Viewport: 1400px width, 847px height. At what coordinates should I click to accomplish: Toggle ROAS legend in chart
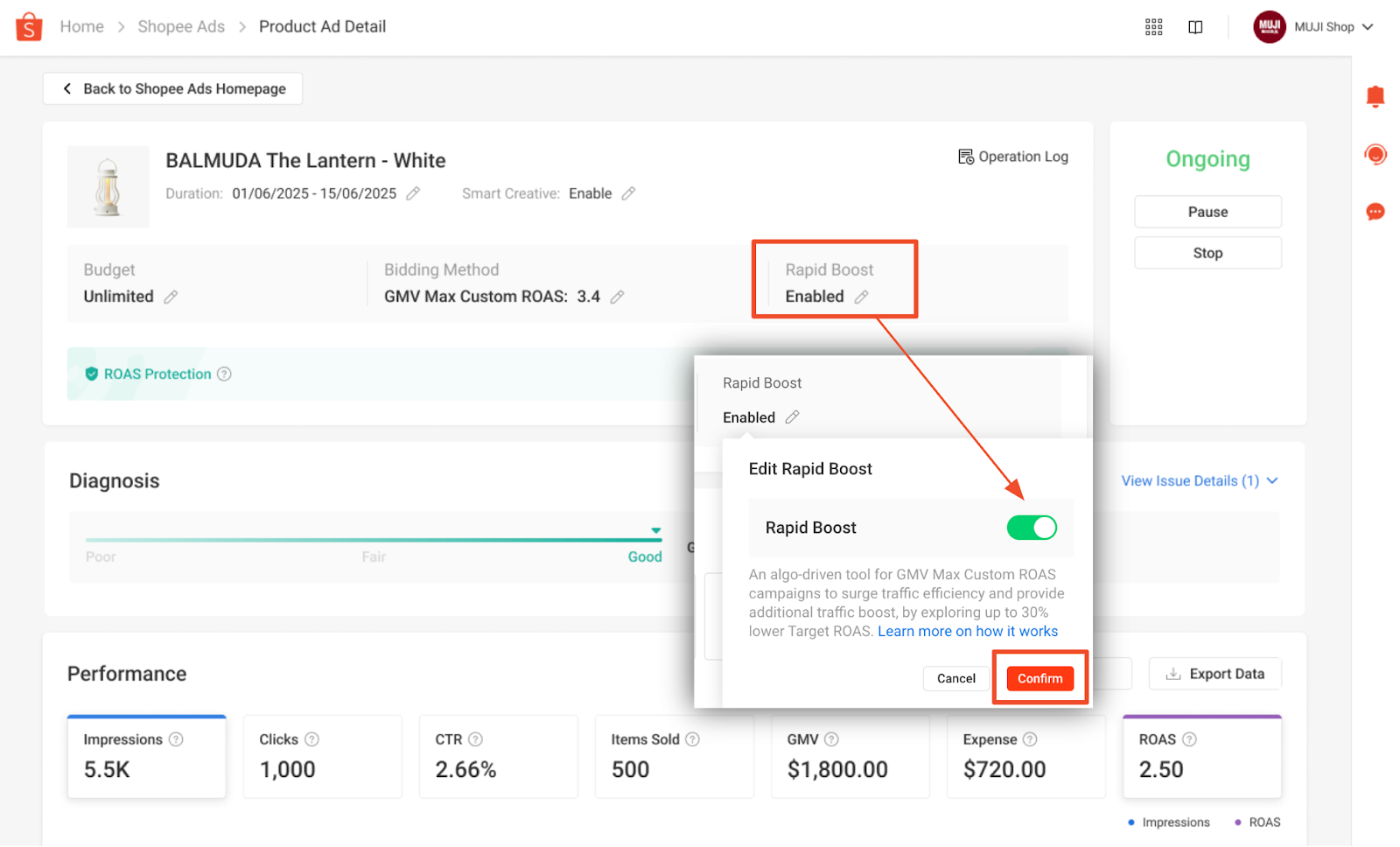tap(1257, 822)
